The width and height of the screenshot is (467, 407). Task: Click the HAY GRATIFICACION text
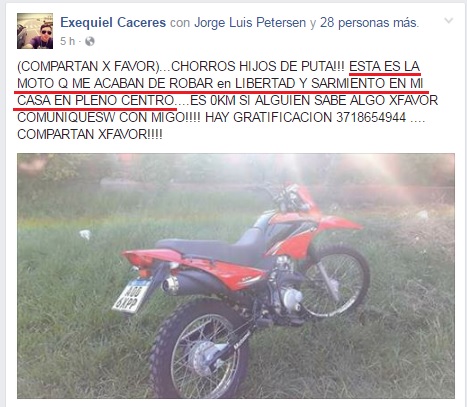(x=269, y=117)
